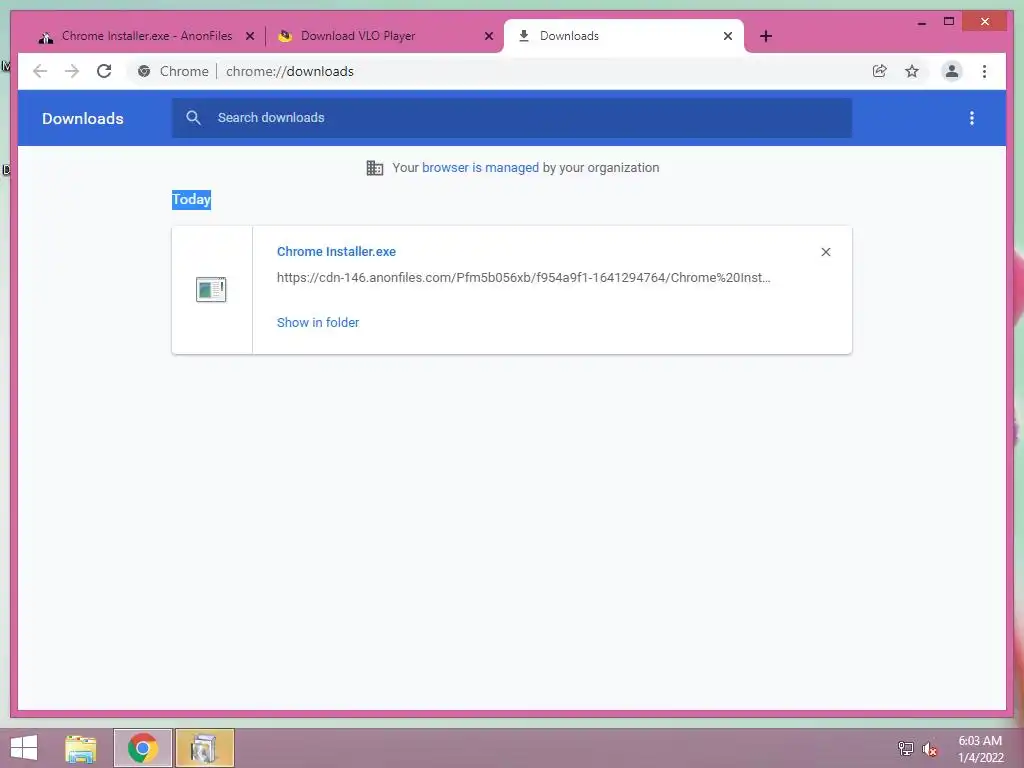Close the Downloads tab
The image size is (1024, 768).
tap(728, 37)
